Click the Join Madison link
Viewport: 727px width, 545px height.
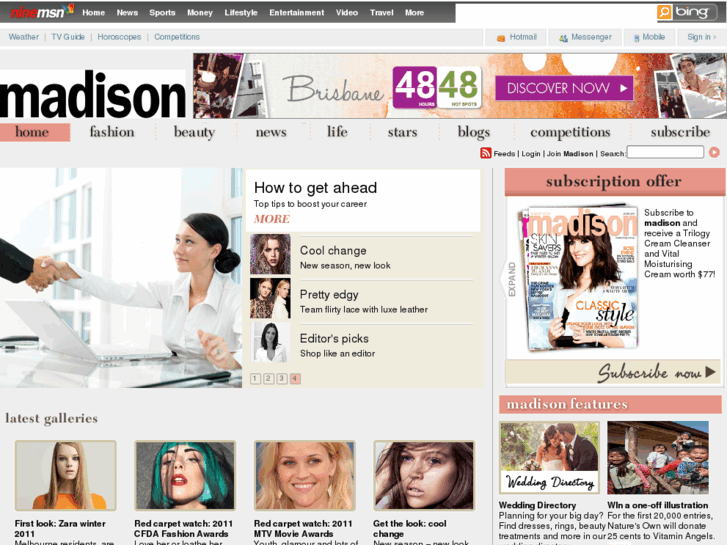(570, 154)
